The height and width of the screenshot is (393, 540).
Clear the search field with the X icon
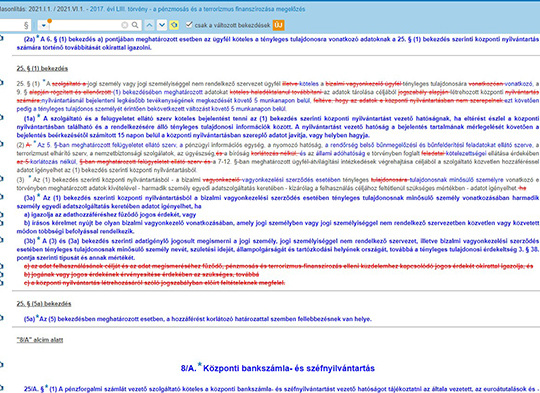click(125, 25)
